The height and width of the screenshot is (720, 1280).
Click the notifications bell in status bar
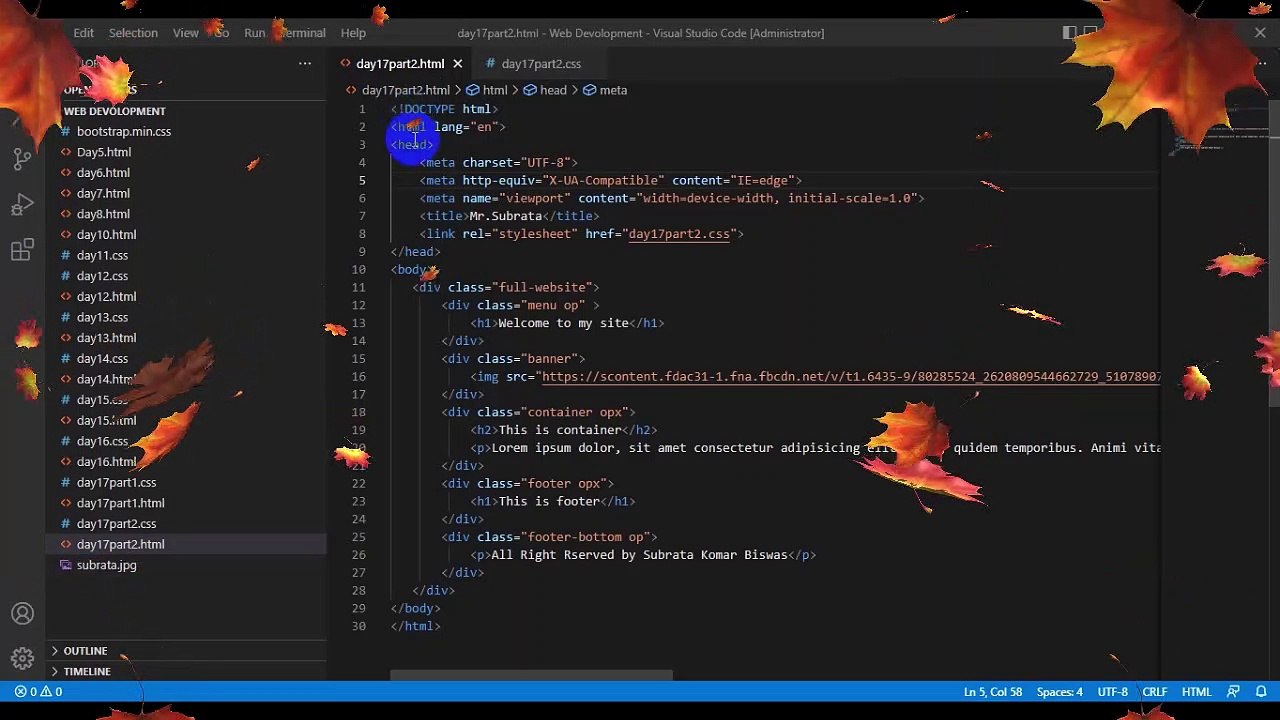coord(1260,692)
